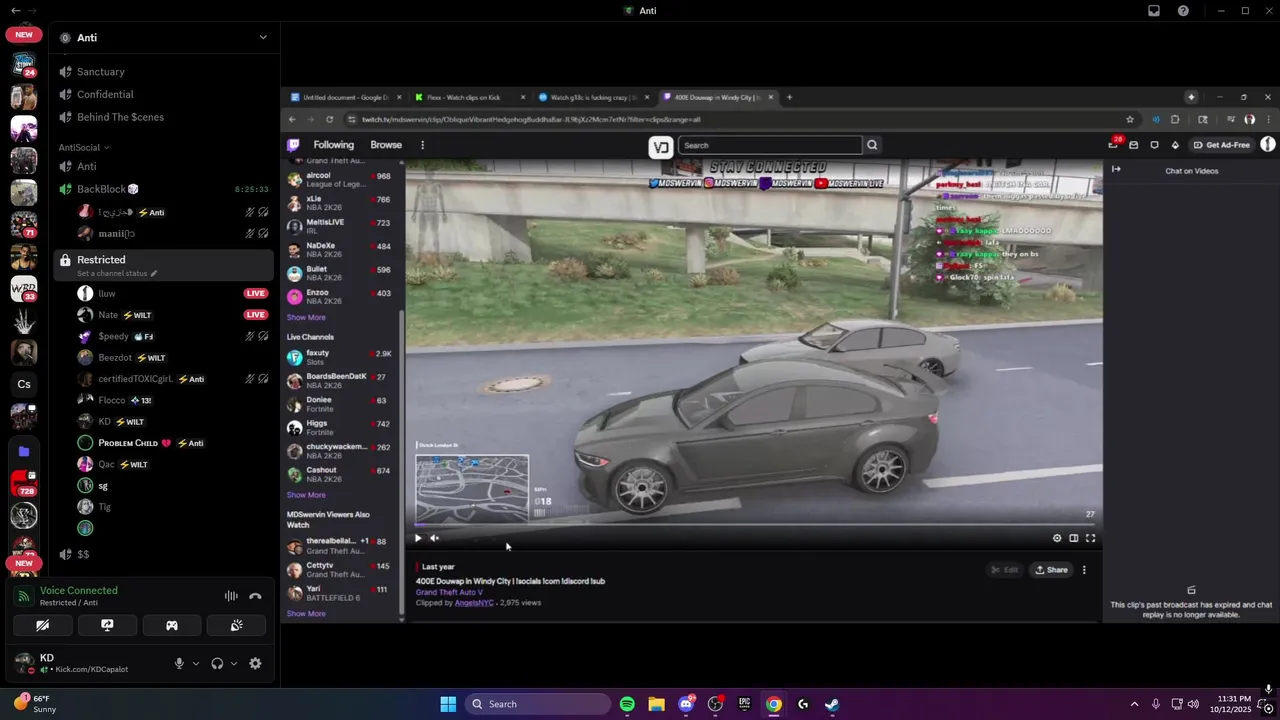Edit the Restricted channel status
1280x720 pixels.
click(x=117, y=273)
